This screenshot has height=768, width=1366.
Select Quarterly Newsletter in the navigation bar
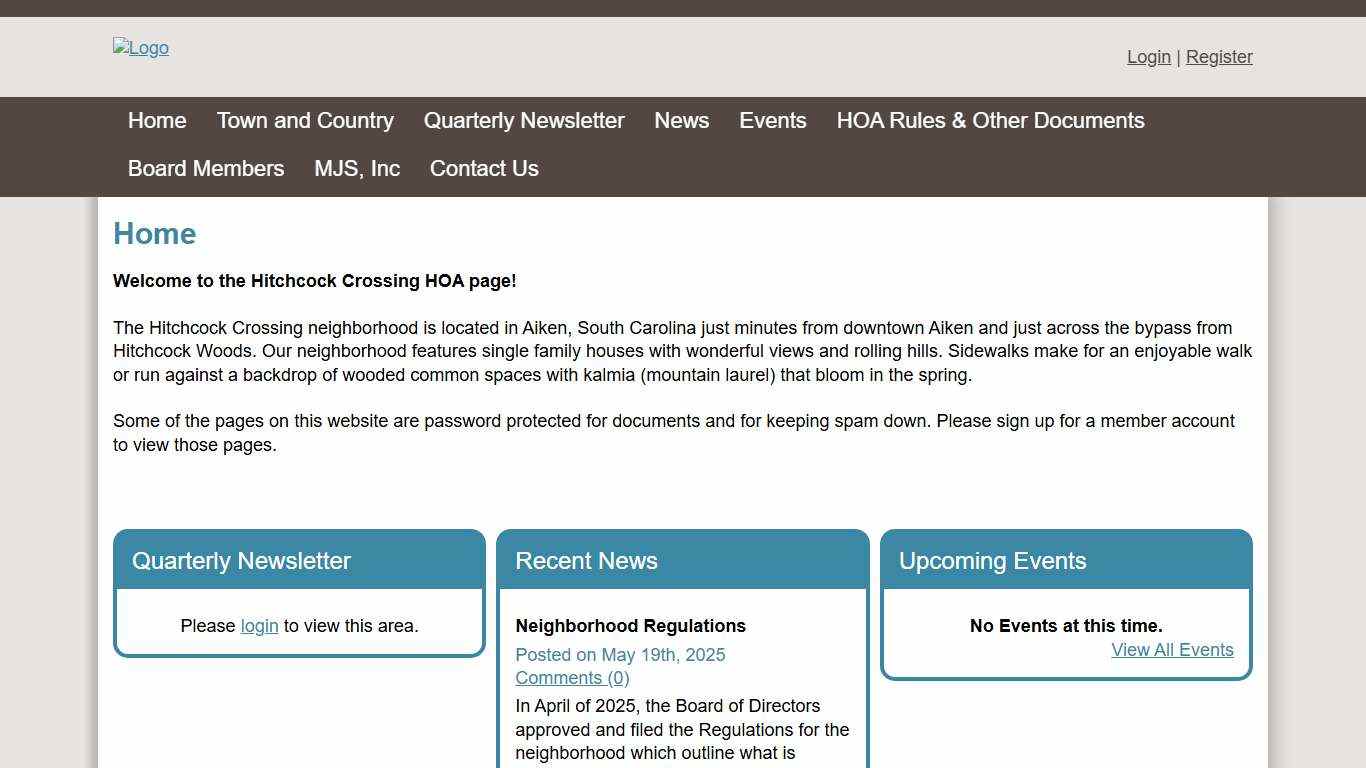click(x=524, y=121)
